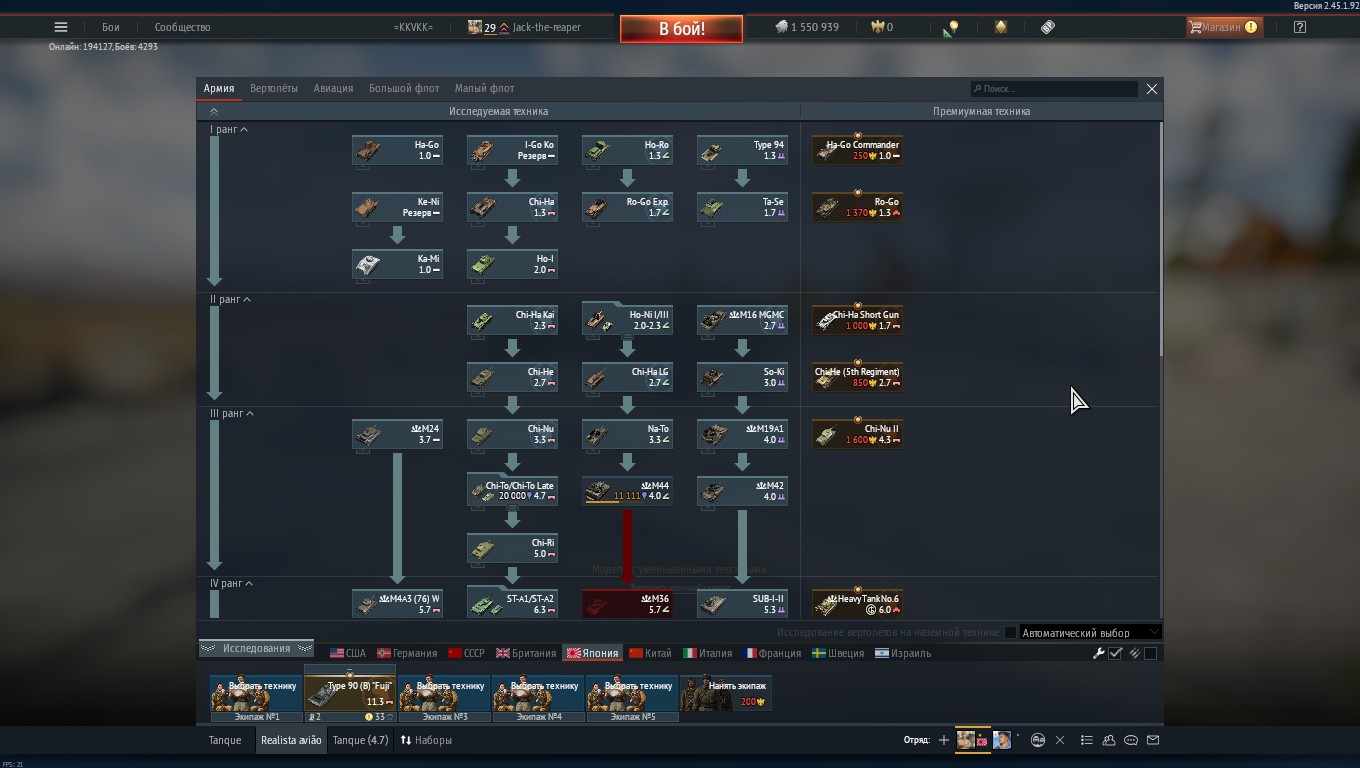The height and width of the screenshot is (768, 1360).
Task: Switch to the Авиация tab
Action: pos(333,88)
